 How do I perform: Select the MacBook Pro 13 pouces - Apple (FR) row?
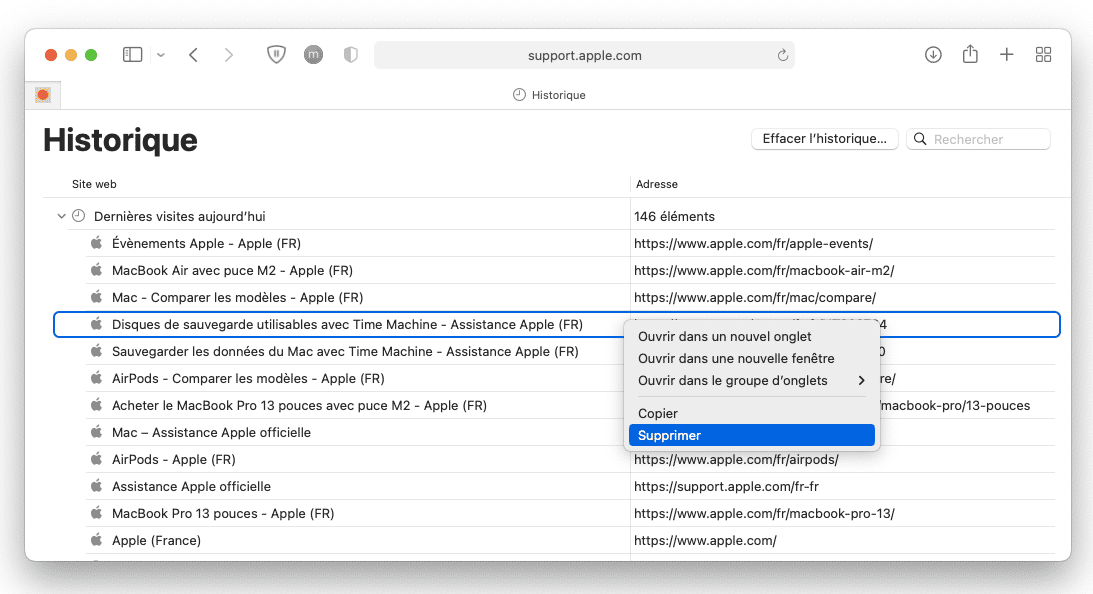point(556,514)
